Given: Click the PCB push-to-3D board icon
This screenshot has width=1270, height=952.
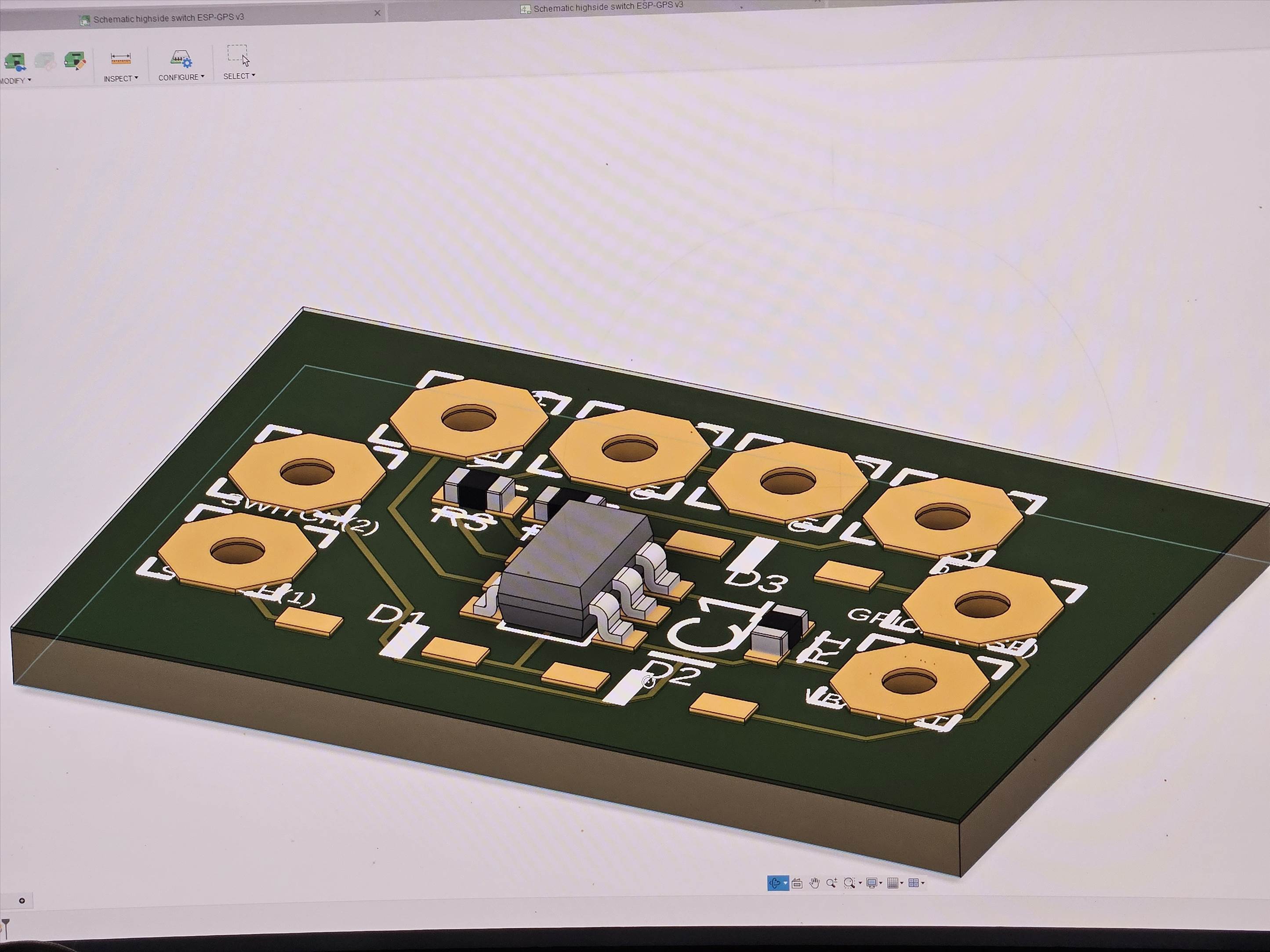Looking at the screenshot, I should coord(15,62).
